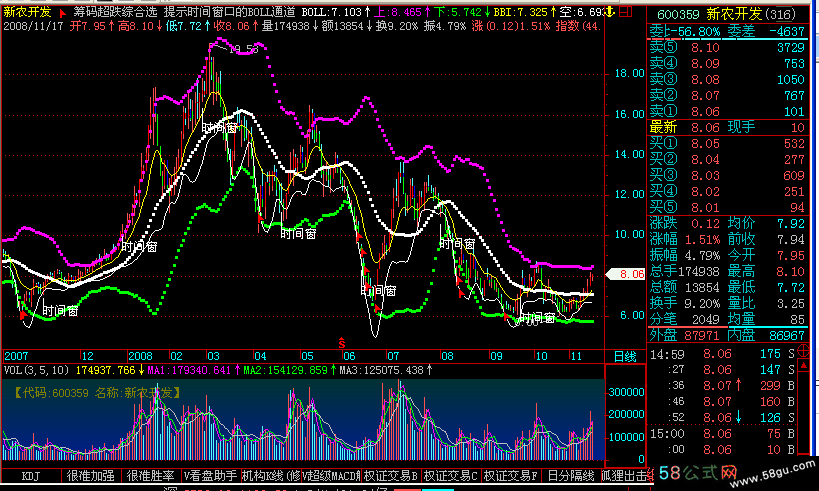Image resolution: width=819 pixels, height=491 pixels.
Task: Click the 600359 新农开发 stock title
Action: pos(727,14)
